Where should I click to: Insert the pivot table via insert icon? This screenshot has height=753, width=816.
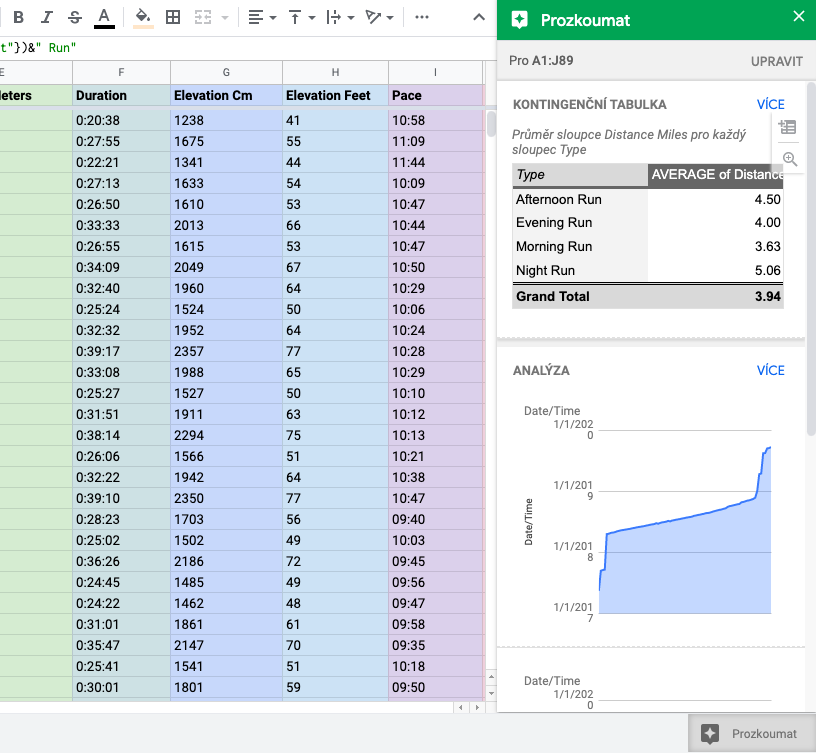(x=788, y=127)
